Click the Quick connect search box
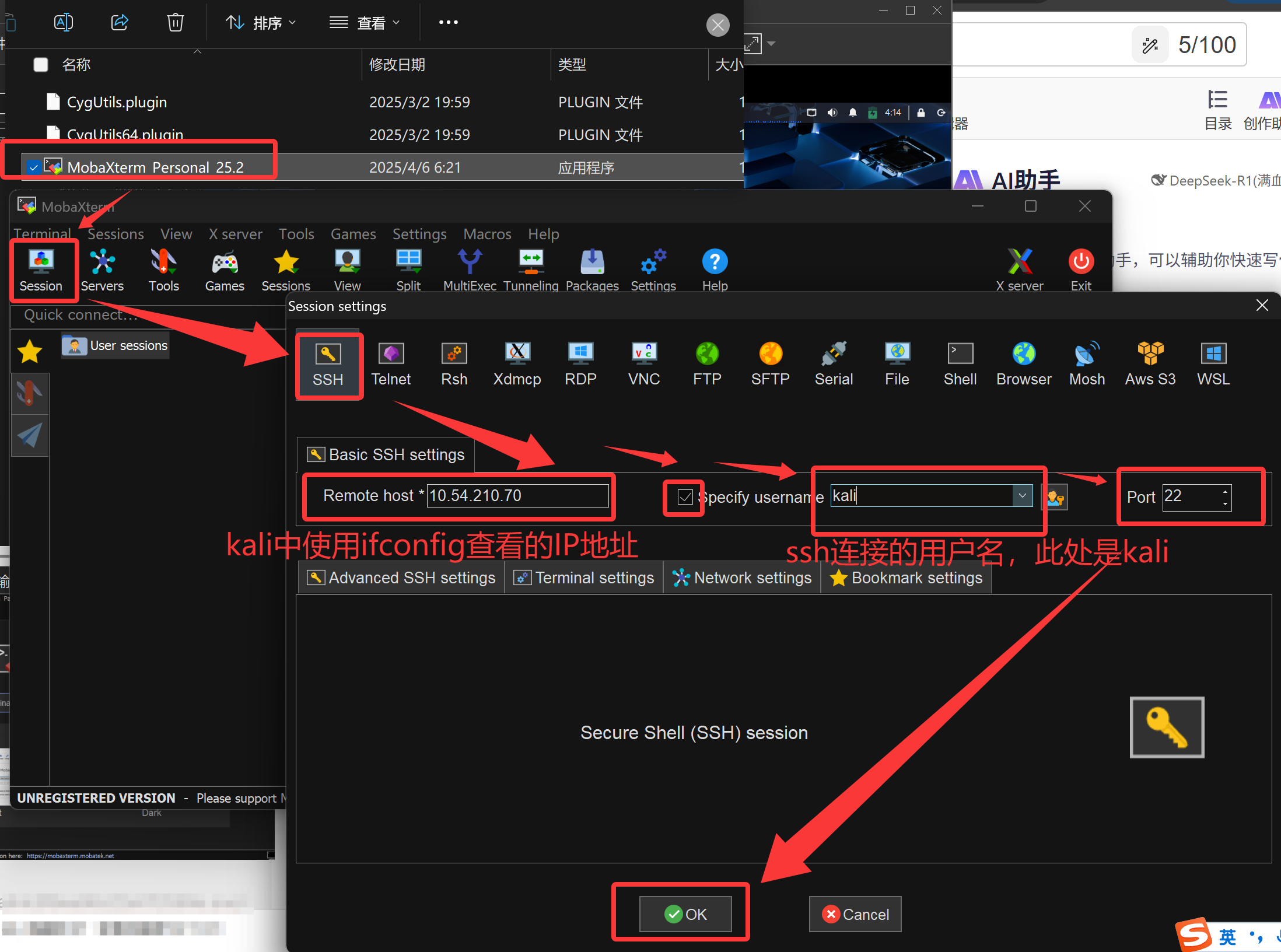The image size is (1281, 952). tap(148, 315)
